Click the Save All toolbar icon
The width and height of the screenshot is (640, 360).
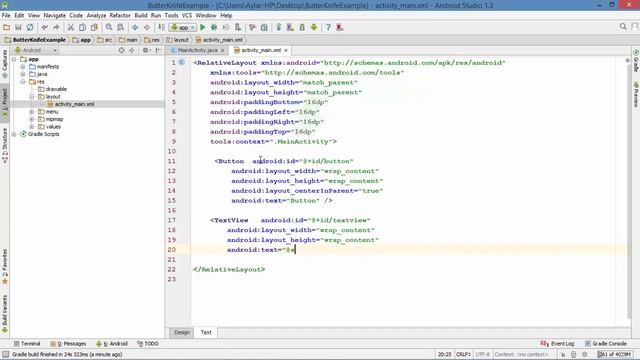pyautogui.click(x=18, y=27)
